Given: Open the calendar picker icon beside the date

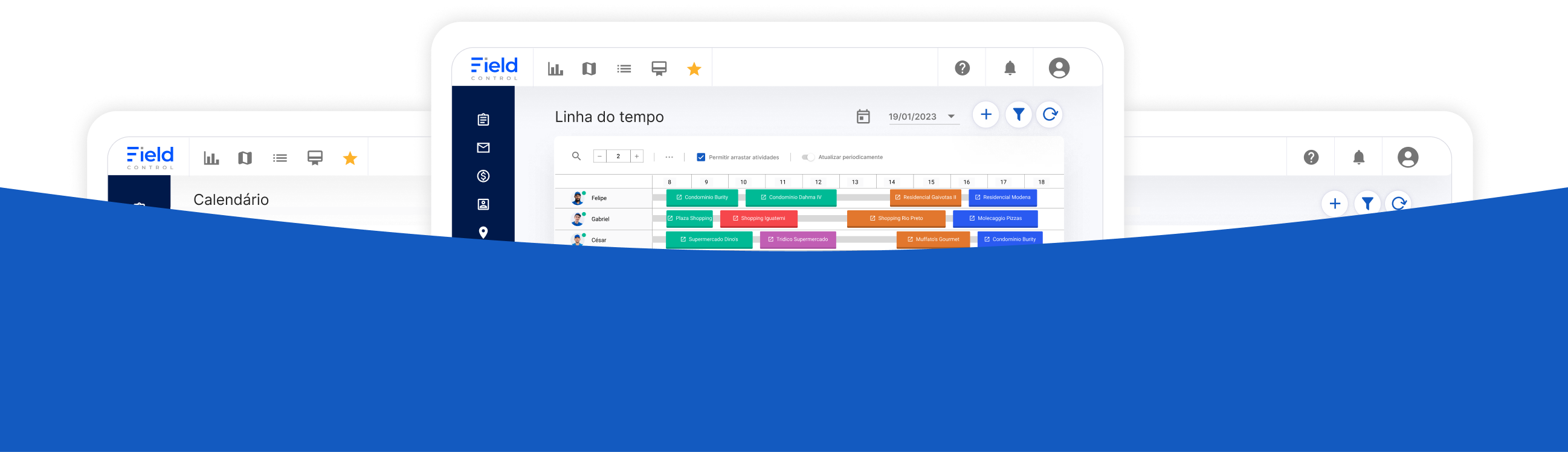Looking at the screenshot, I should click(863, 117).
